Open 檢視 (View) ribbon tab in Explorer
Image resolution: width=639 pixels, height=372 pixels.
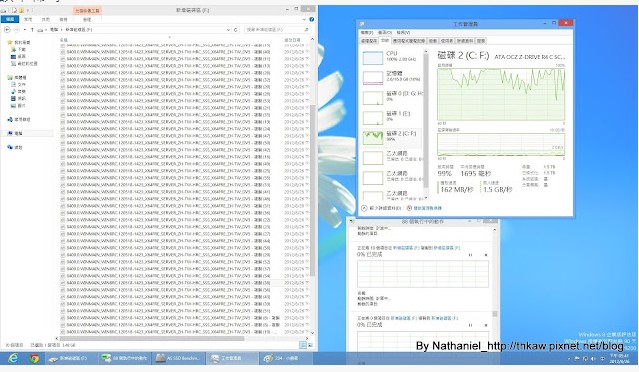coord(63,19)
